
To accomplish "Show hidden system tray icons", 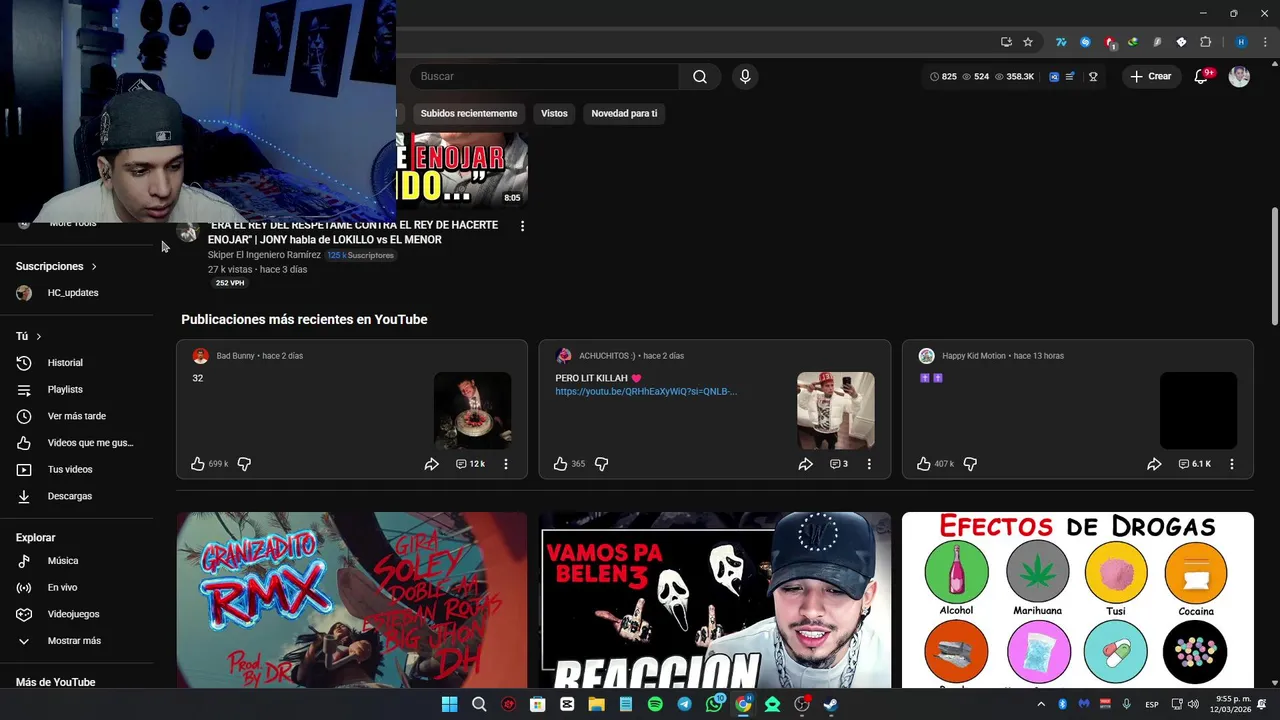I will tap(1040, 704).
